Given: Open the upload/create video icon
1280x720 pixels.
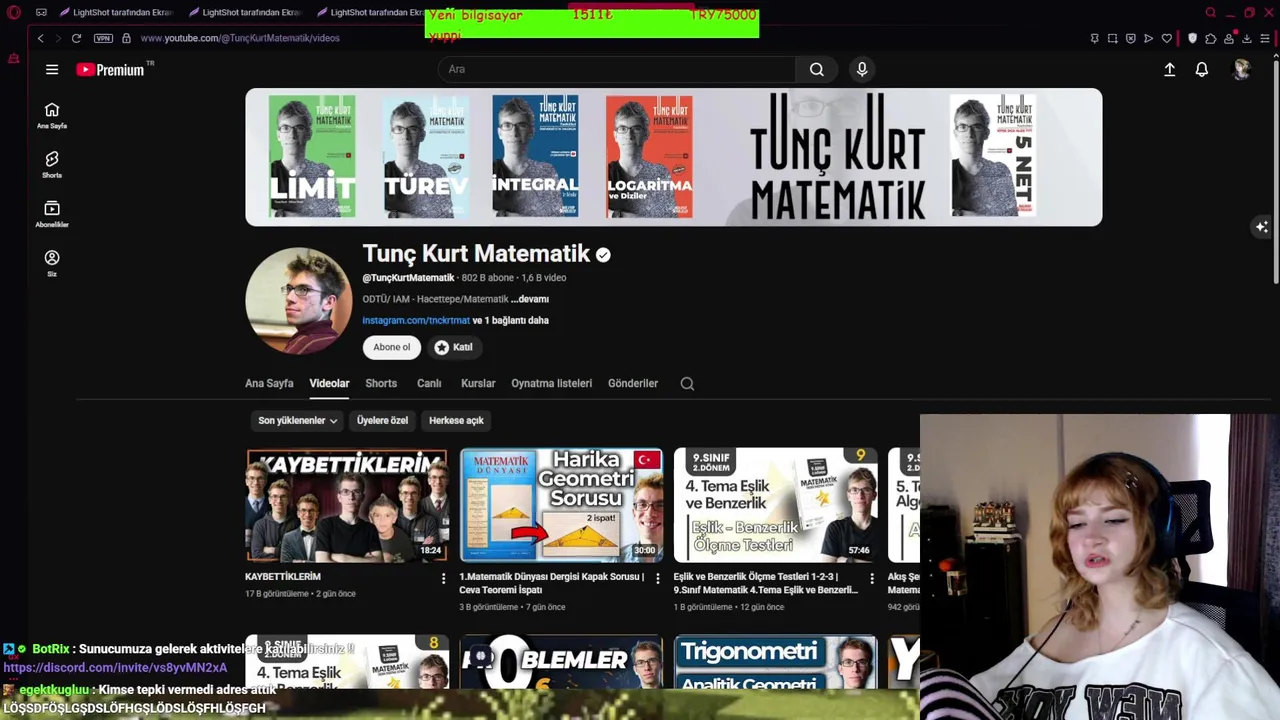Looking at the screenshot, I should pos(1169,70).
